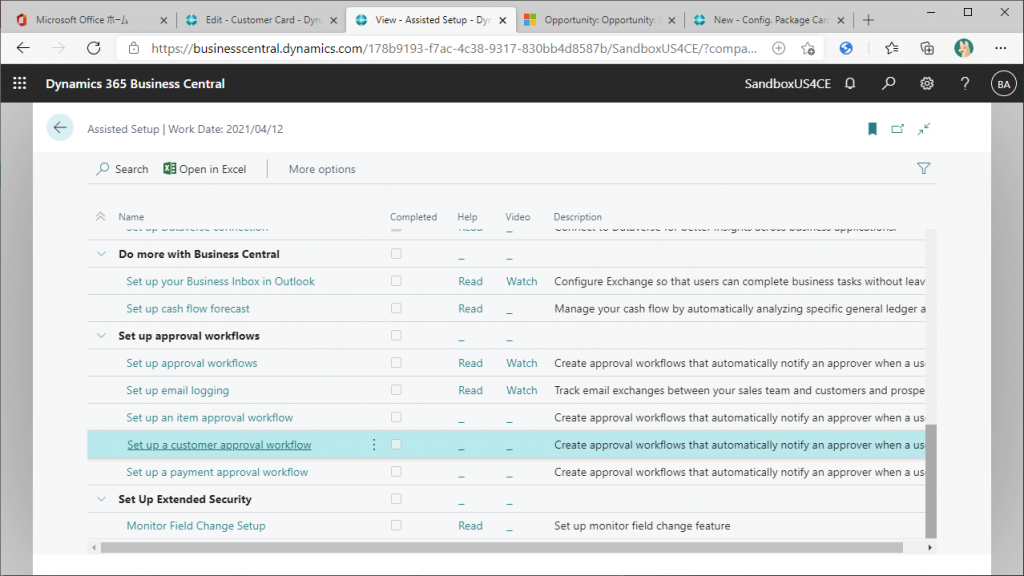Click the blue browser extension icon
1024x576 pixels.
846,48
